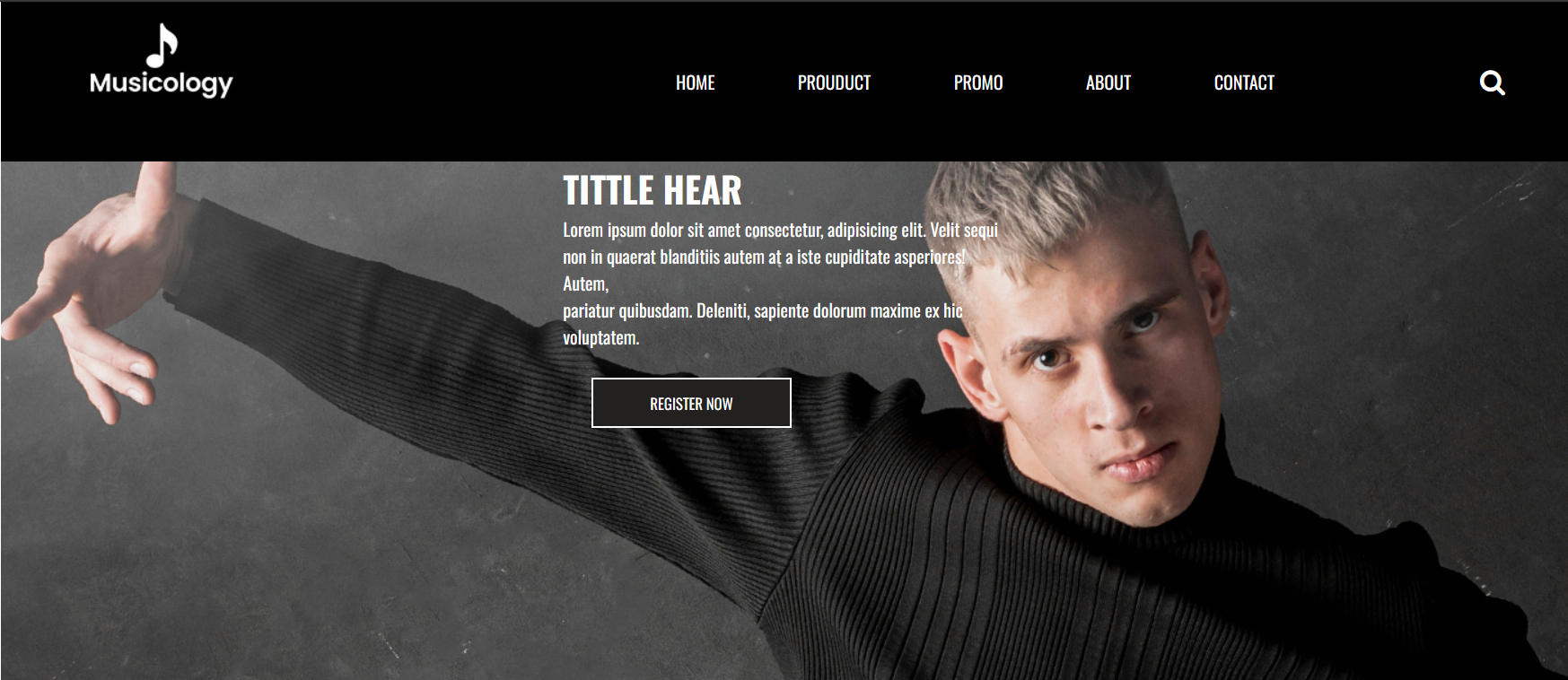Open search with the magnifying glass icon
The height and width of the screenshot is (680, 1568).
1492,83
